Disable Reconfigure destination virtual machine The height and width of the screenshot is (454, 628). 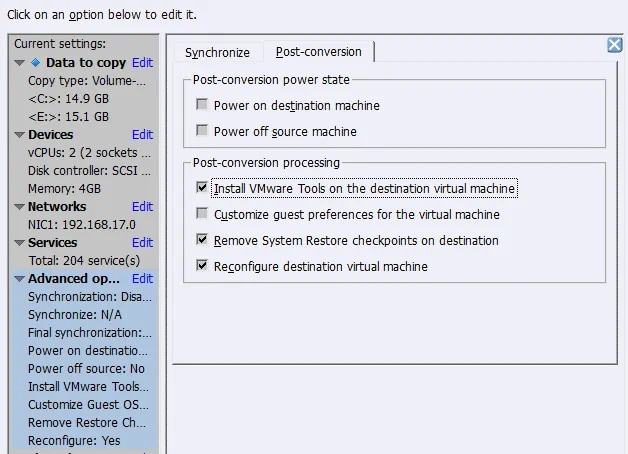pyautogui.click(x=203, y=266)
